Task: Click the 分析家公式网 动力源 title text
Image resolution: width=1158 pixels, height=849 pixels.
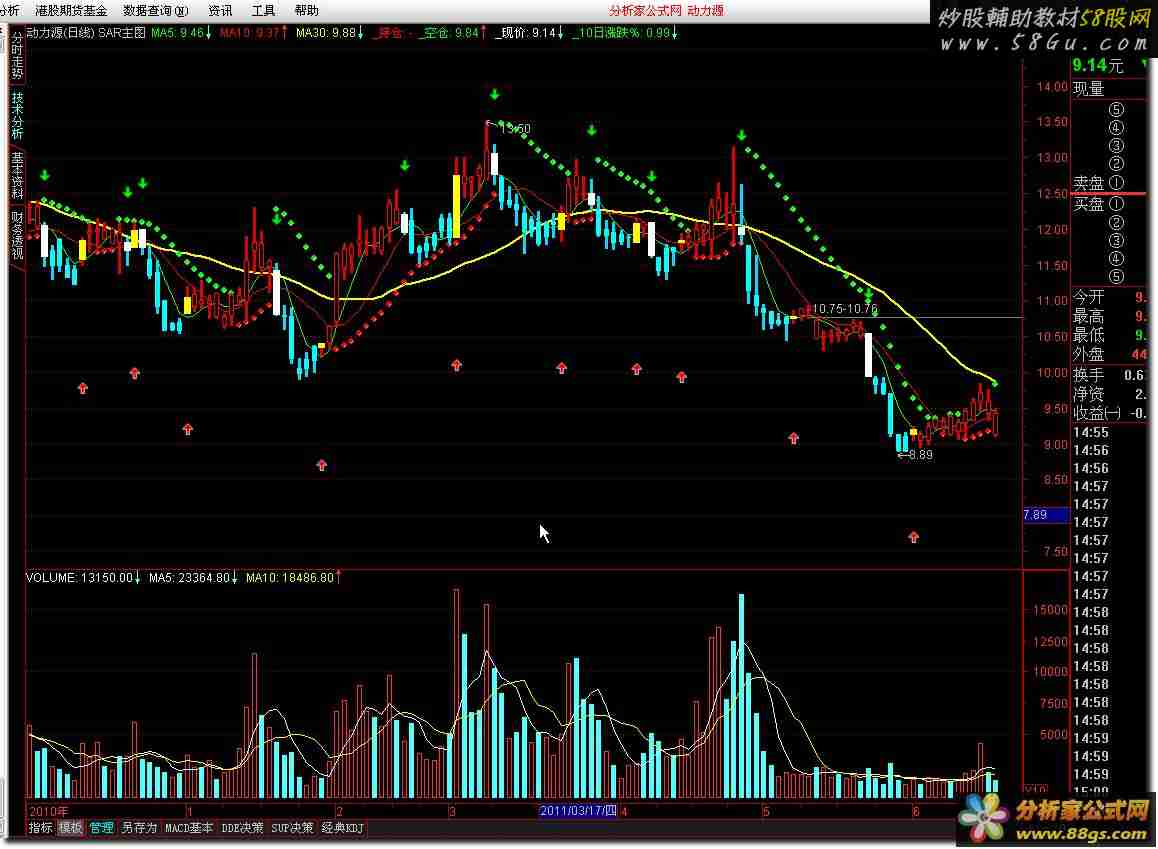Action: pos(666,10)
